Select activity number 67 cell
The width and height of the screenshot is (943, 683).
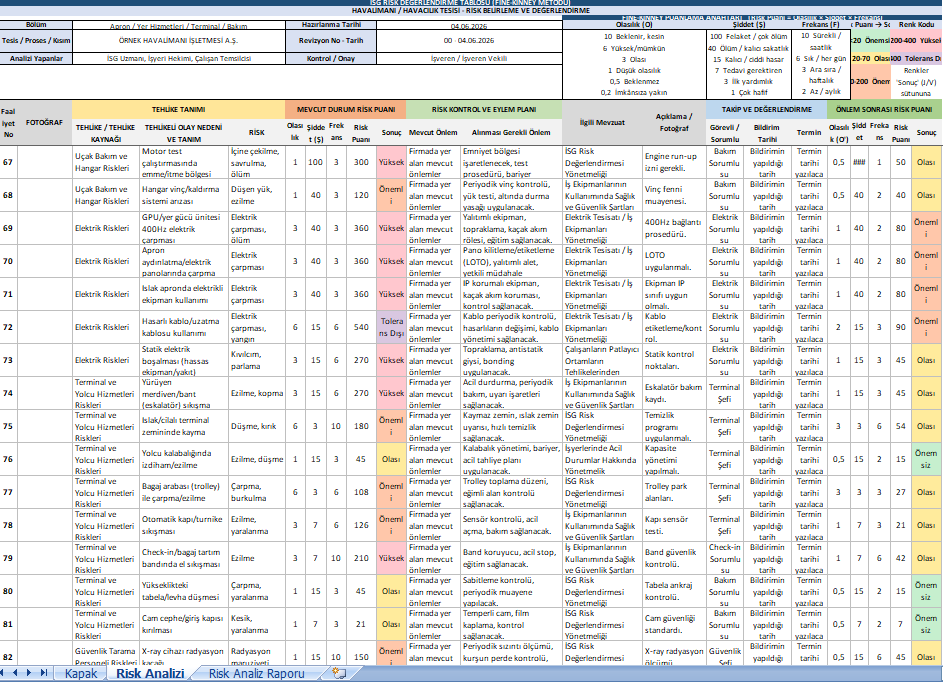8,162
